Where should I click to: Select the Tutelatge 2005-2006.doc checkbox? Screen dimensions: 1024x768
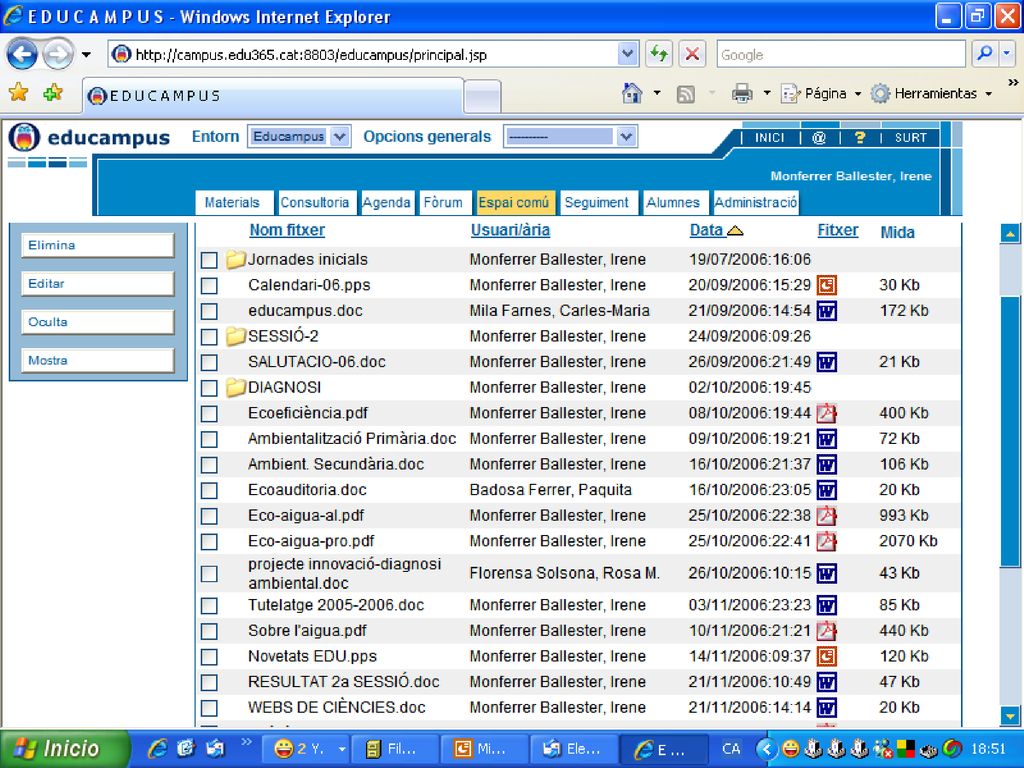point(209,605)
